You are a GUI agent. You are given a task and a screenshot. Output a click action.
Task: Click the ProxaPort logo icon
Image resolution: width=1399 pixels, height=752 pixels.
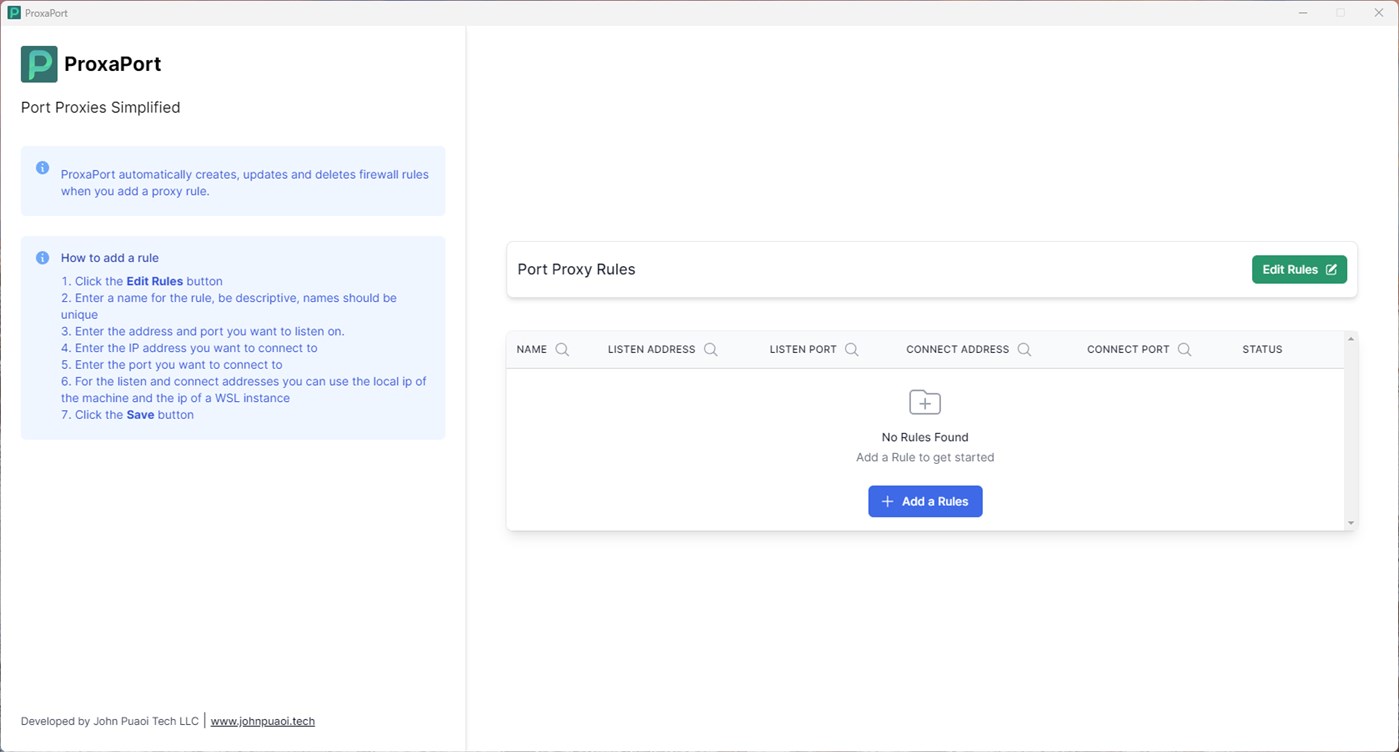[x=39, y=64]
